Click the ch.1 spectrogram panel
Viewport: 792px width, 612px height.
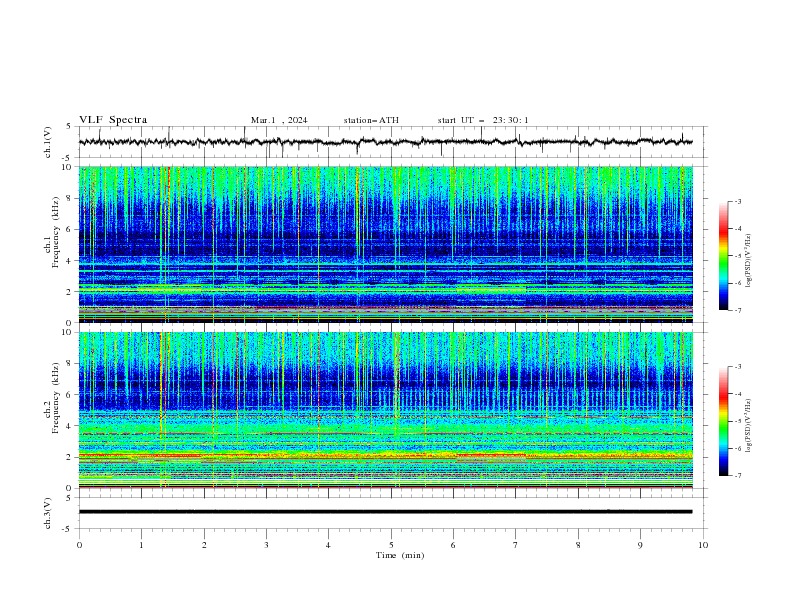(x=385, y=244)
